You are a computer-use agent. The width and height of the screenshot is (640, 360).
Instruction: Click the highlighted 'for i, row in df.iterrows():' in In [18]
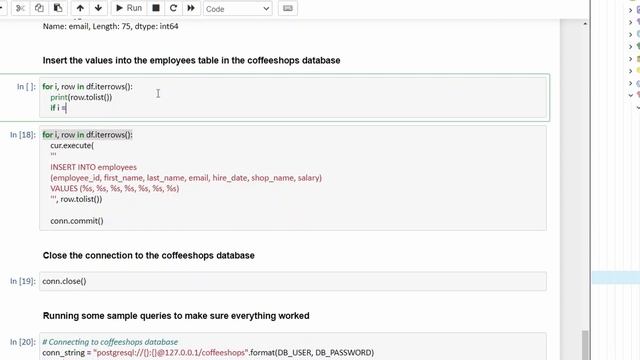(87, 135)
